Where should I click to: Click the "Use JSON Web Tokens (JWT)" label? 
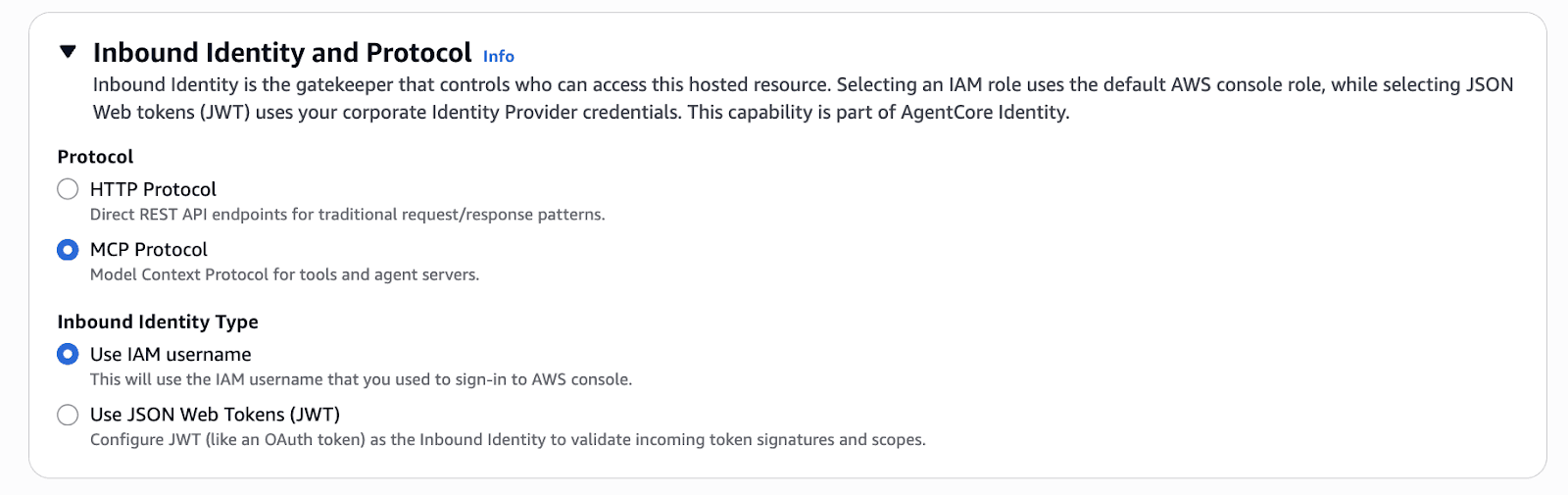coord(215,415)
